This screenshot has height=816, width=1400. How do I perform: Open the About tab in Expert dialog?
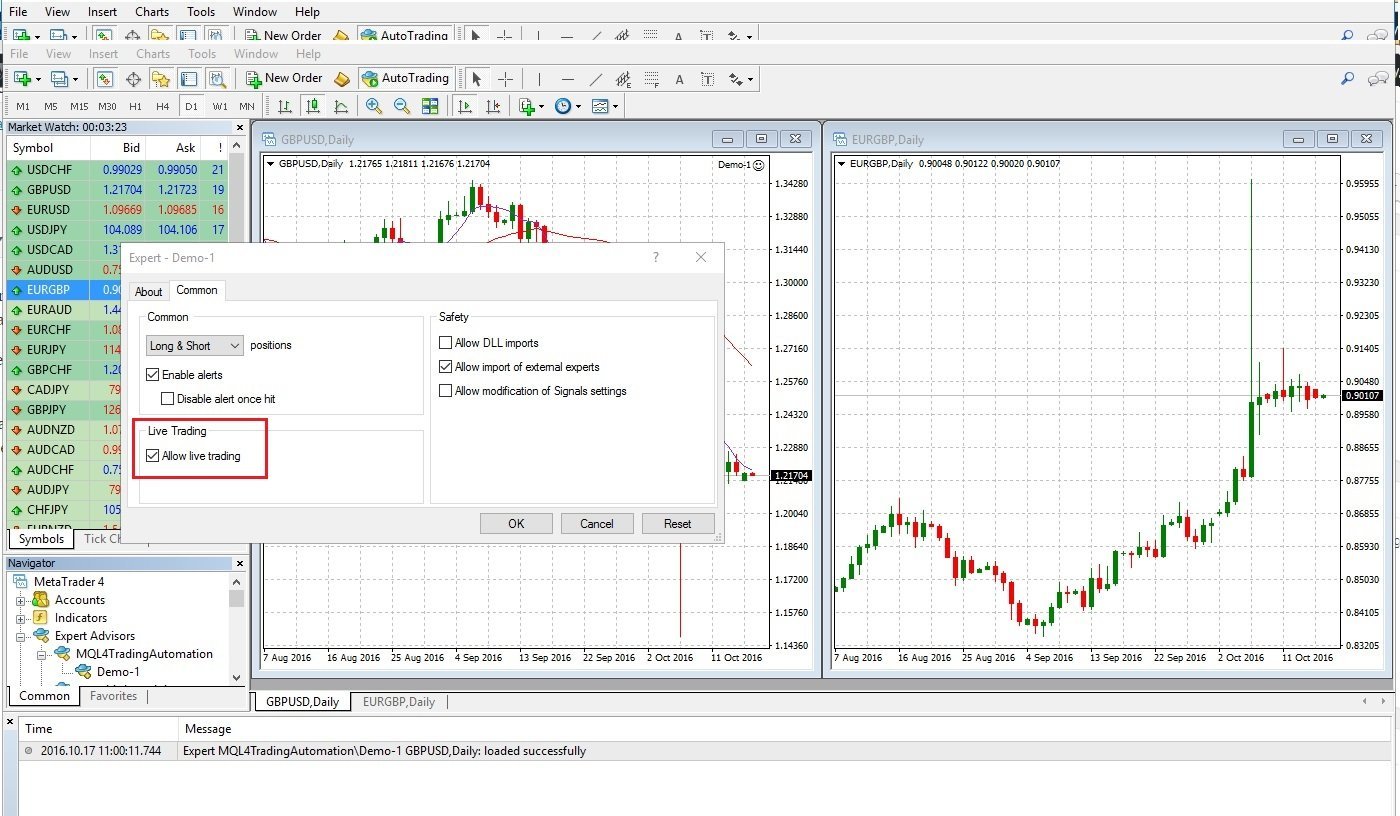[x=149, y=292]
